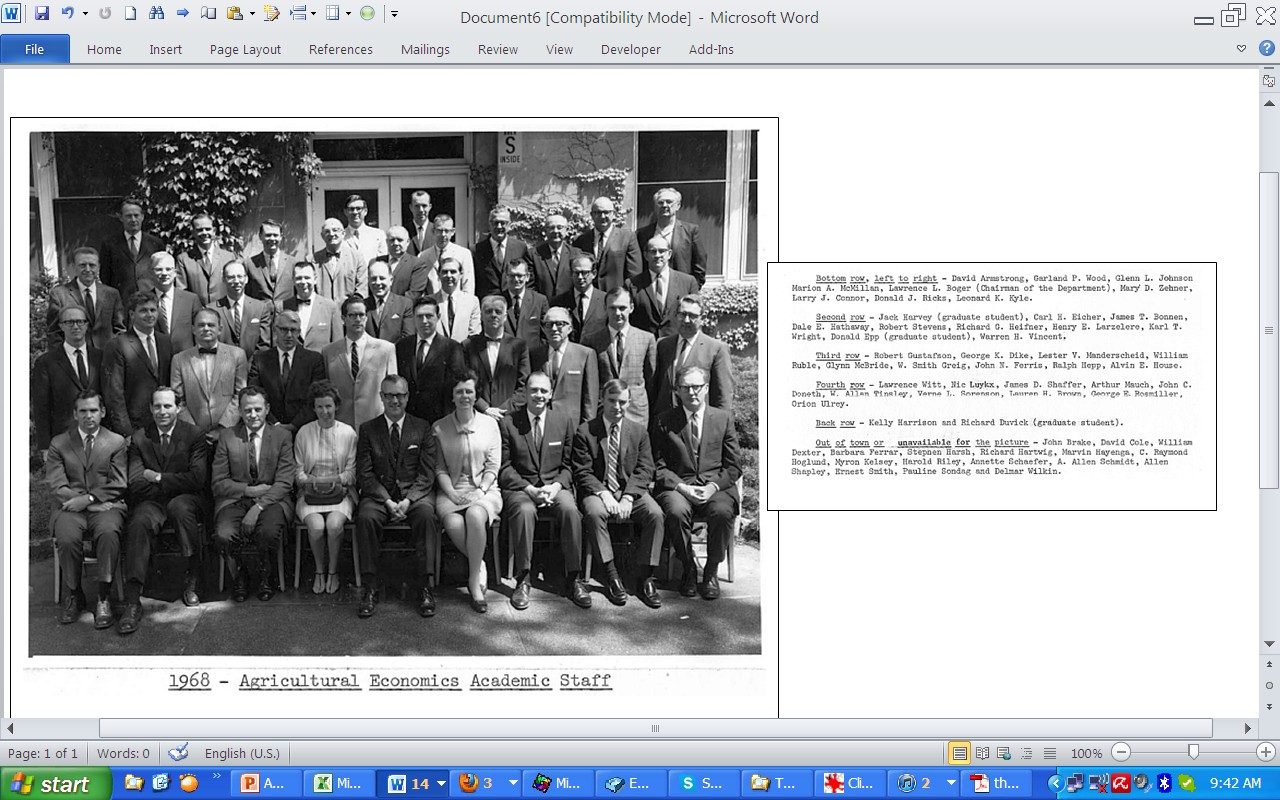Viewport: 1280px width, 800px height.
Task: Create a new blank document via toolbar icon
Action: point(131,13)
